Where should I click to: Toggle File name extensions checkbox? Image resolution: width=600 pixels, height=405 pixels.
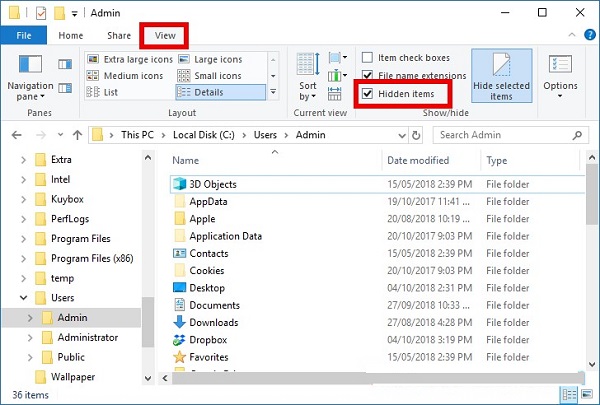pyautogui.click(x=368, y=75)
